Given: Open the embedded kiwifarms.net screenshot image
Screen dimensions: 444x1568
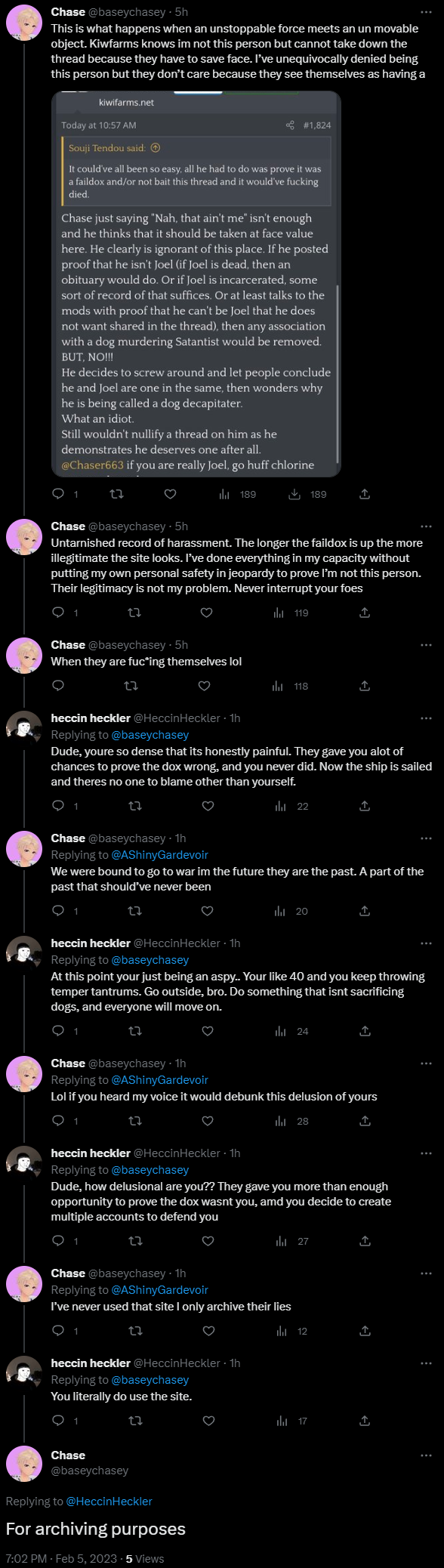Looking at the screenshot, I should click(x=196, y=284).
